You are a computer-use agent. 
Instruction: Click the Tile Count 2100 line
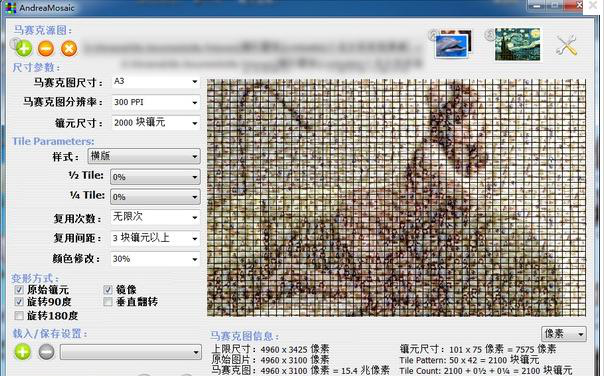[486, 371]
